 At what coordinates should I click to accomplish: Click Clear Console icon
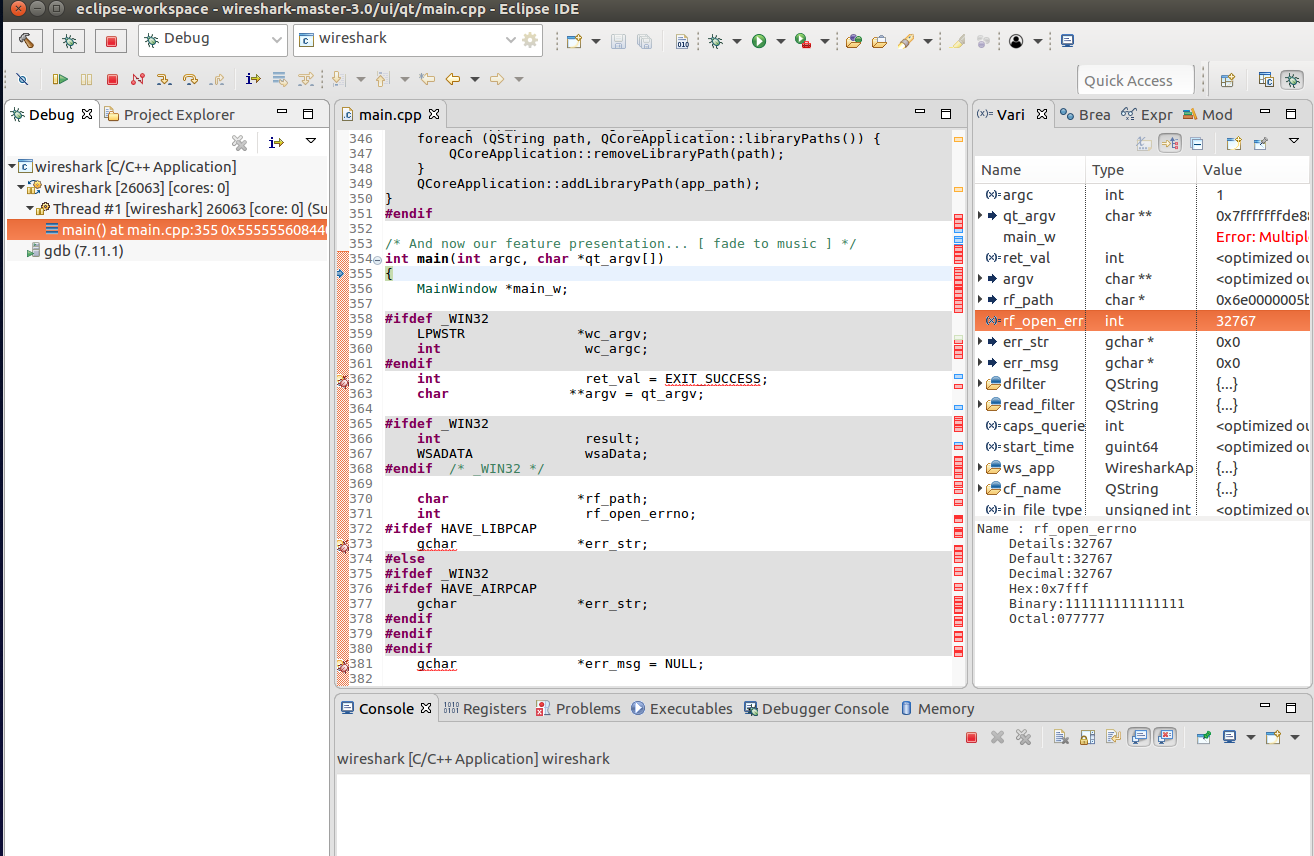(1061, 737)
